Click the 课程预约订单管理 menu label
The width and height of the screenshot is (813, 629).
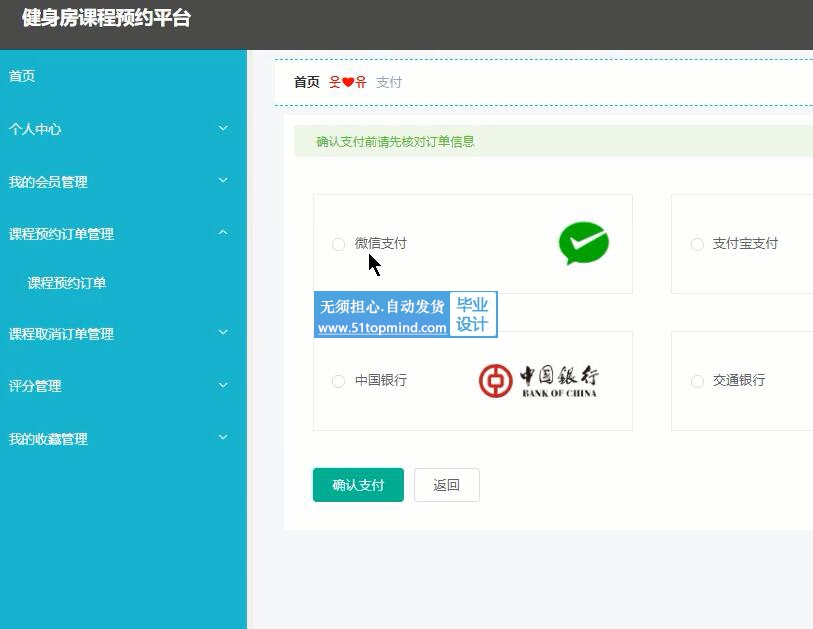pos(61,234)
